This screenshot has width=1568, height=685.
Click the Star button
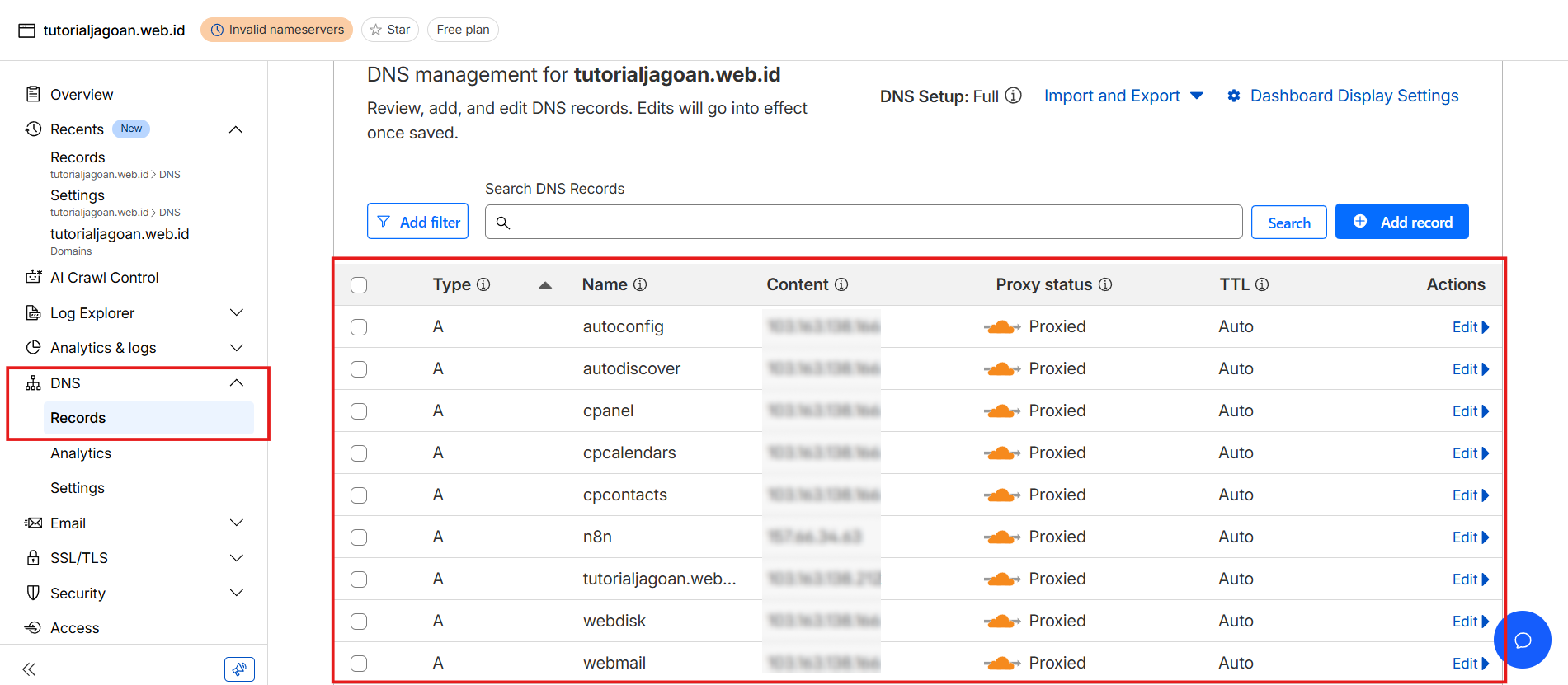point(390,30)
